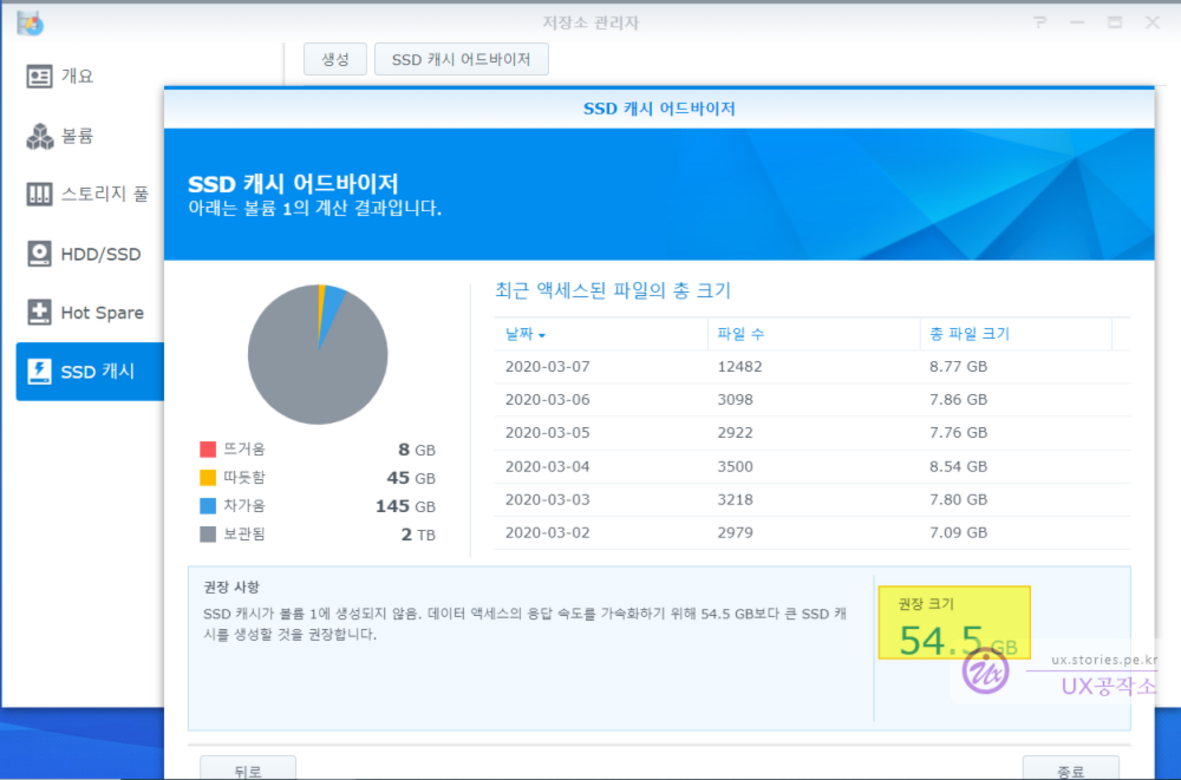Click the 총 파일 크기 column header
This screenshot has height=780, width=1181.
[x=969, y=334]
